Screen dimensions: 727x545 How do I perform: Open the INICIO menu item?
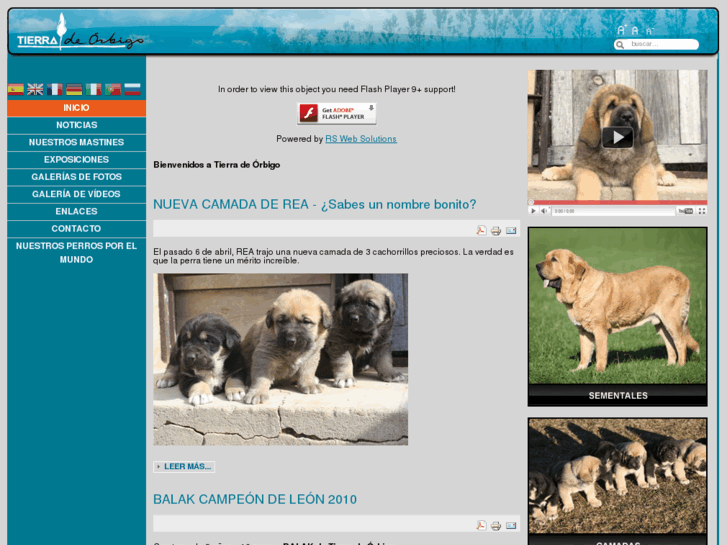(x=77, y=108)
